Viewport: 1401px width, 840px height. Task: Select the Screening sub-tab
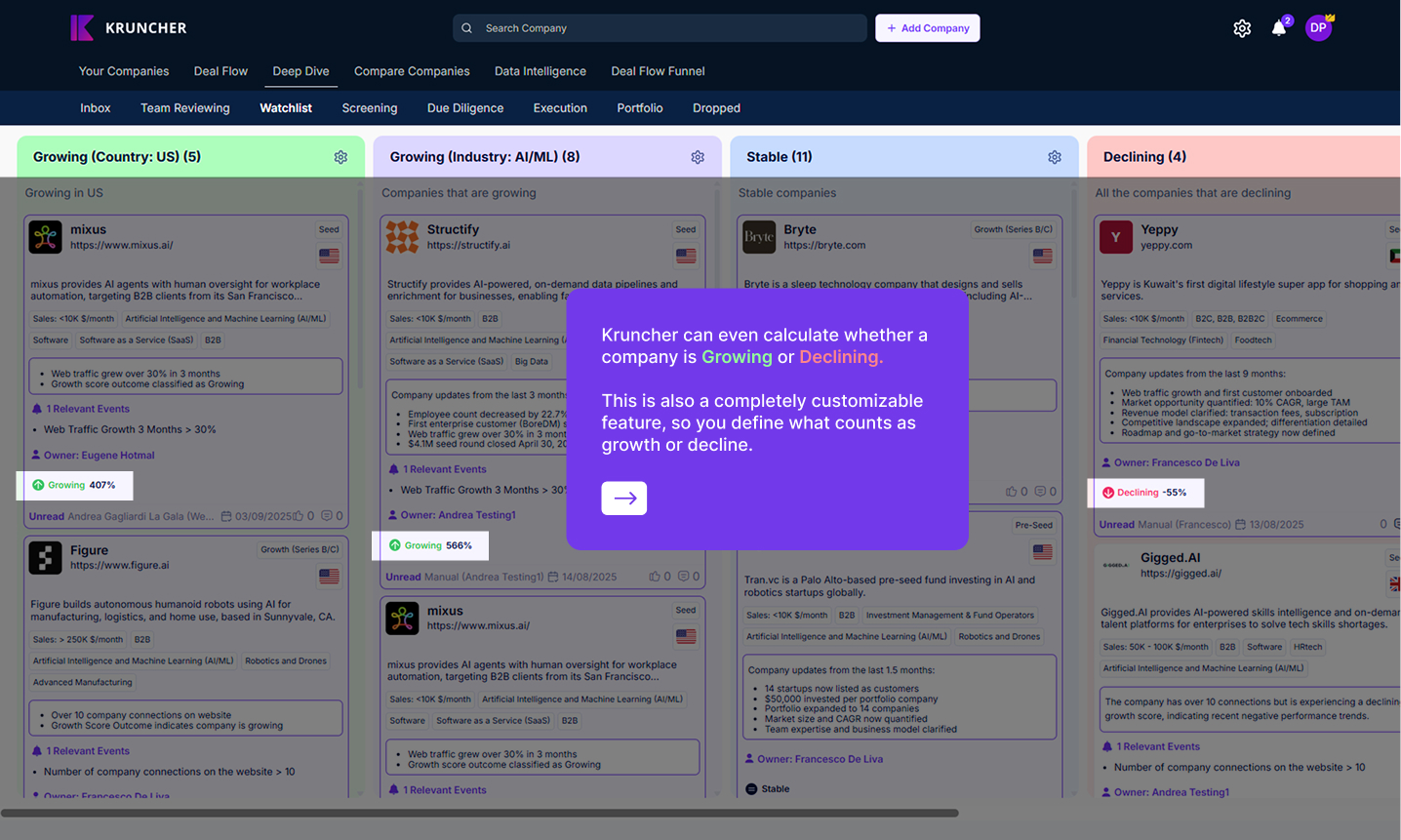(x=369, y=108)
